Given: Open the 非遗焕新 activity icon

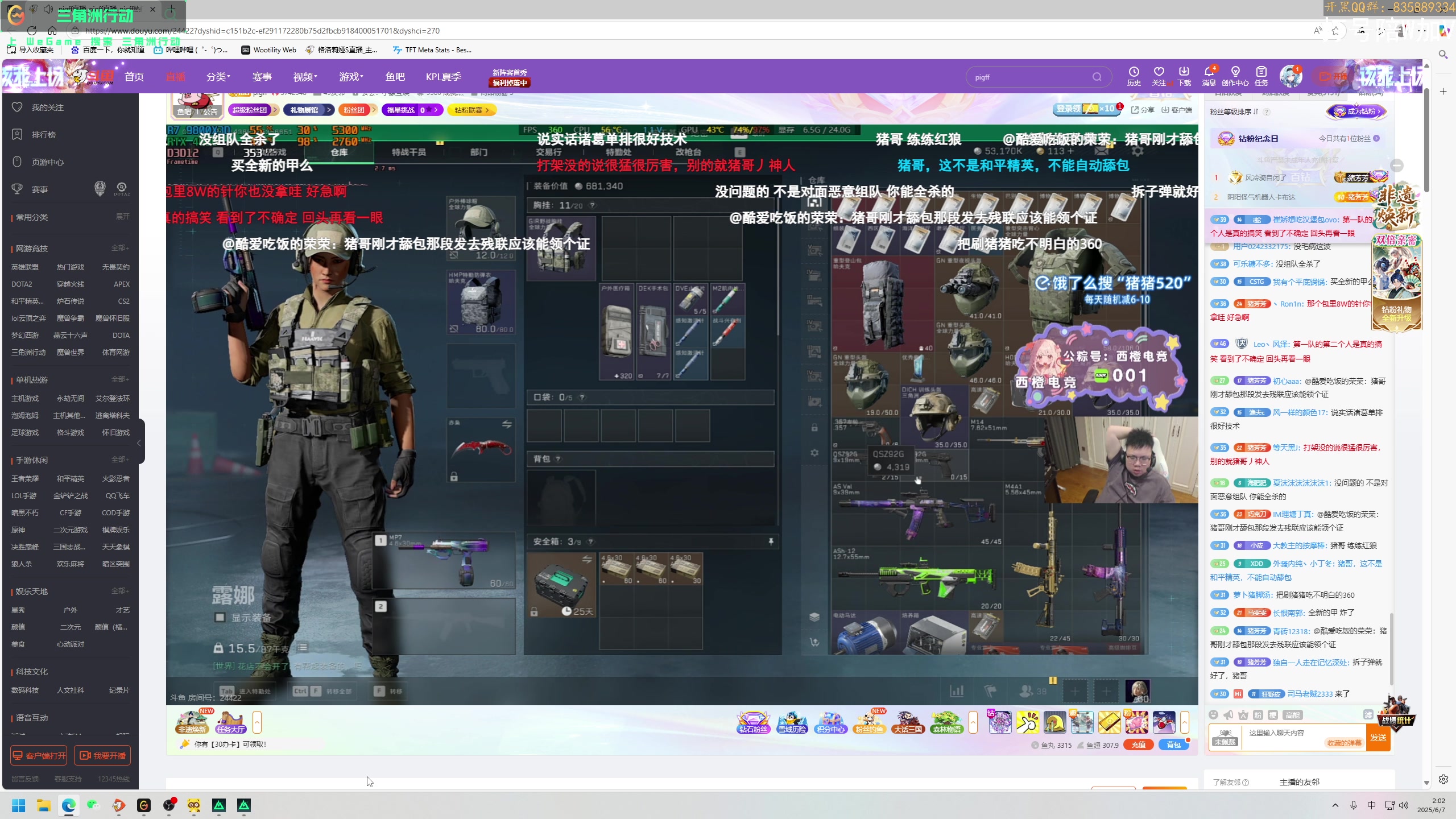Looking at the screenshot, I should click(192, 722).
